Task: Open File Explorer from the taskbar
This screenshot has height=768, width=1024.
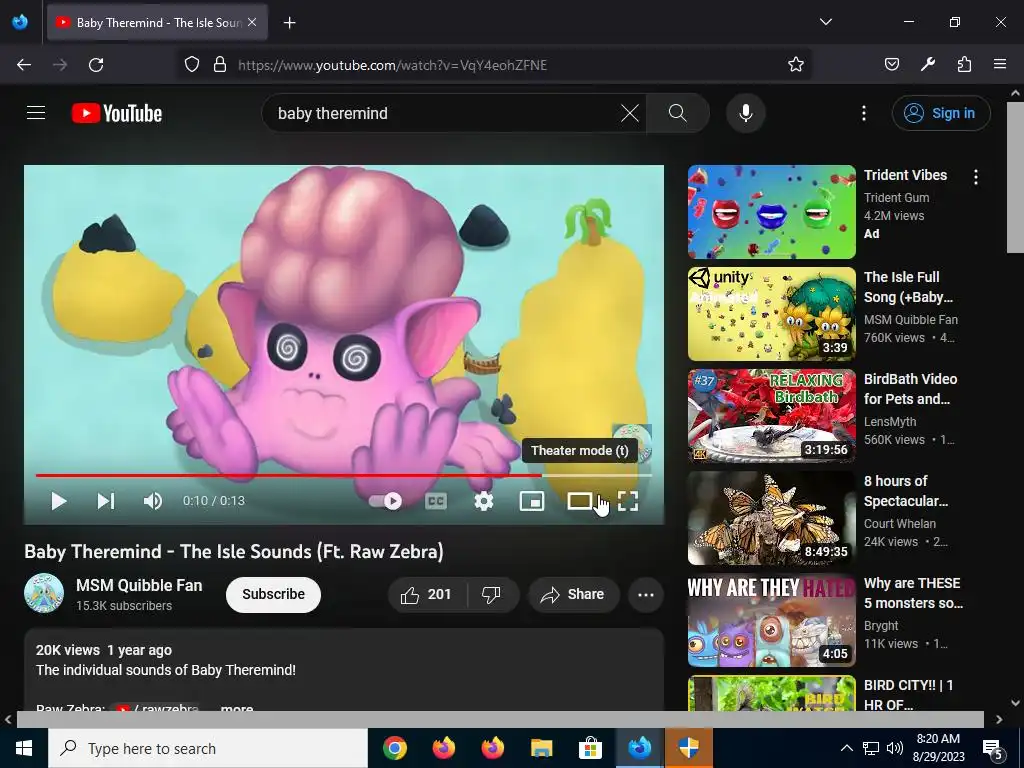Action: [541, 748]
